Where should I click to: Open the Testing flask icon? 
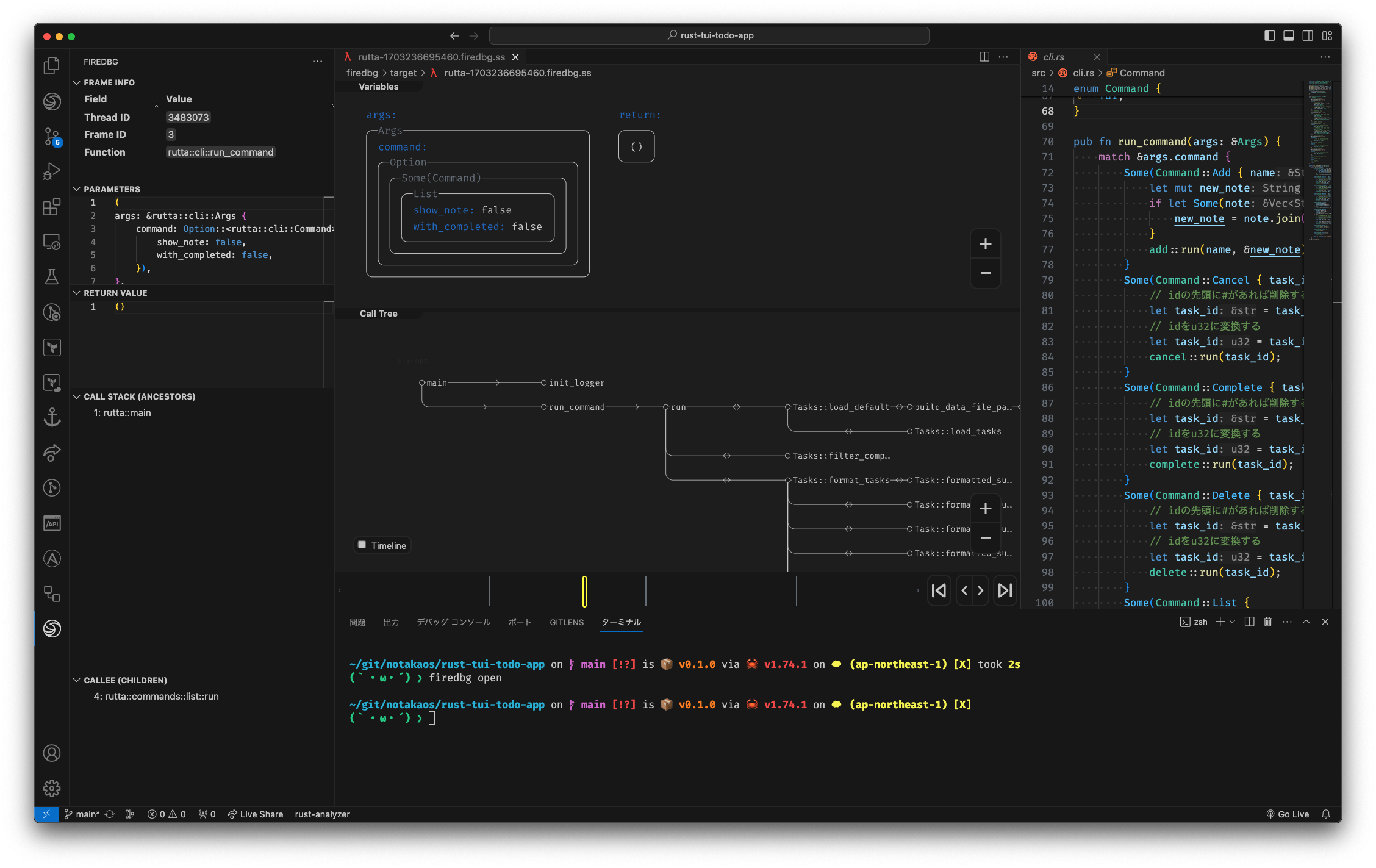(x=52, y=277)
